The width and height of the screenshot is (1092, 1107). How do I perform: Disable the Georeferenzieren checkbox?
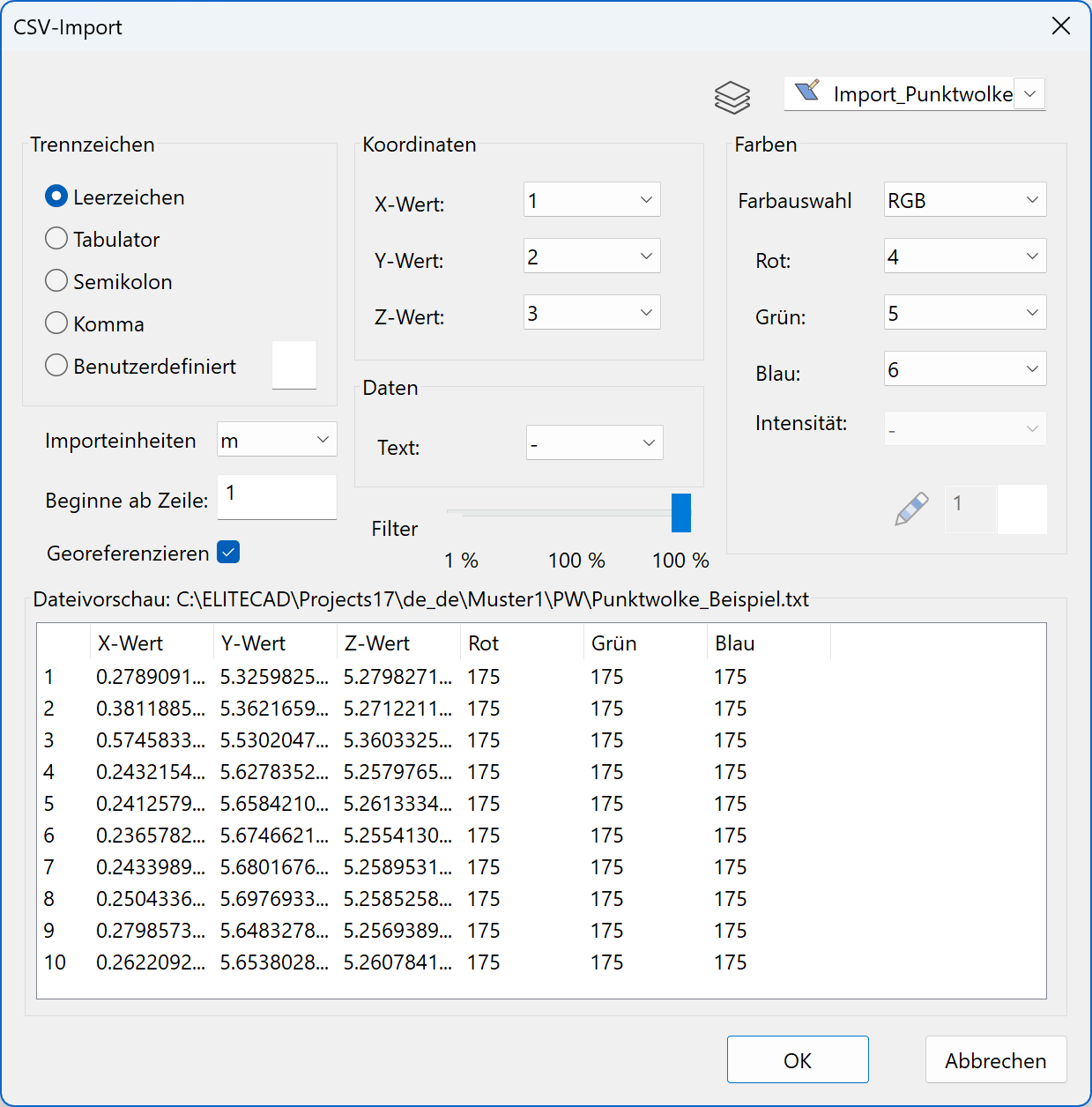pyautogui.click(x=227, y=552)
